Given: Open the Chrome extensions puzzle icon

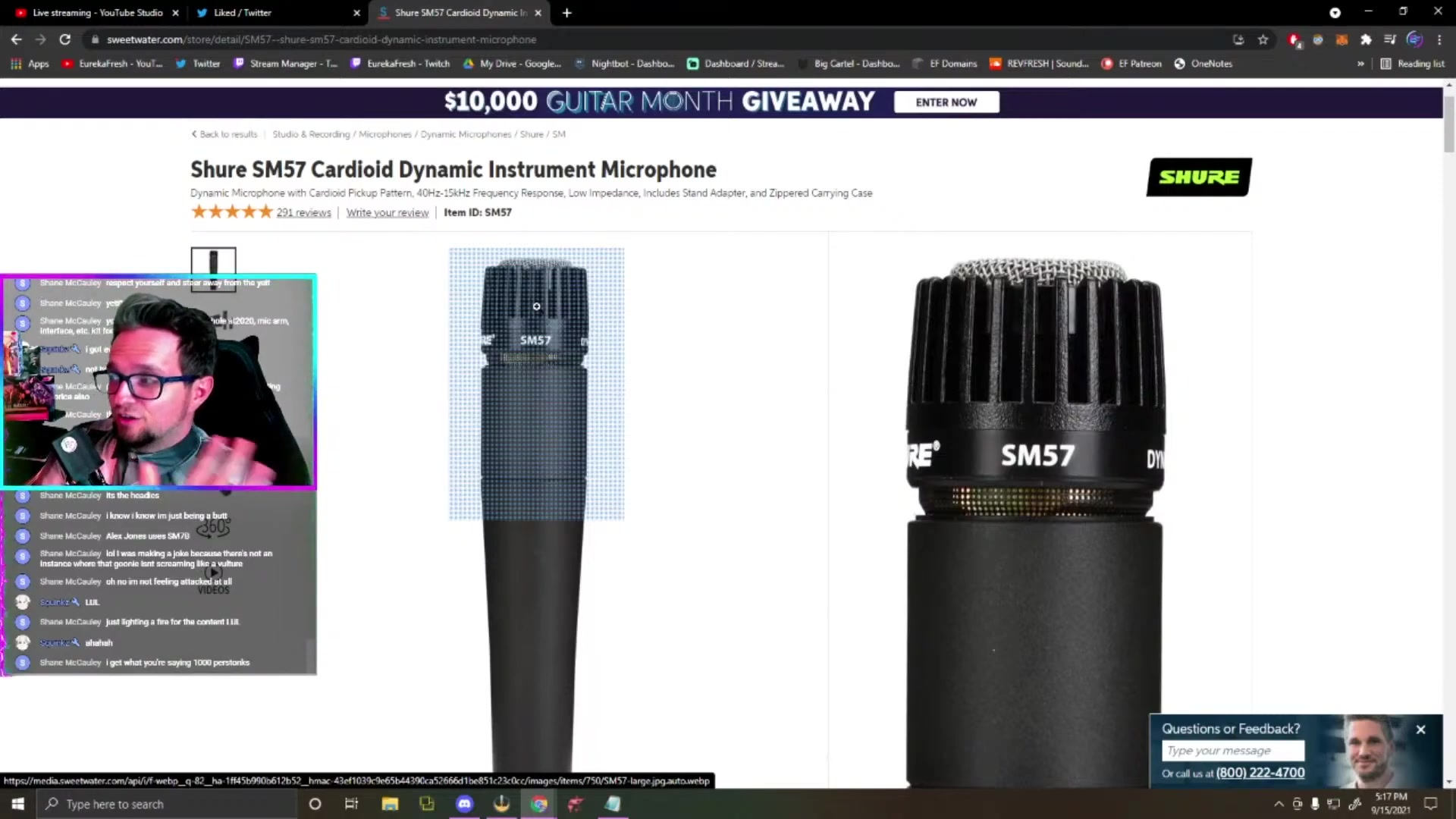Looking at the screenshot, I should [1366, 39].
